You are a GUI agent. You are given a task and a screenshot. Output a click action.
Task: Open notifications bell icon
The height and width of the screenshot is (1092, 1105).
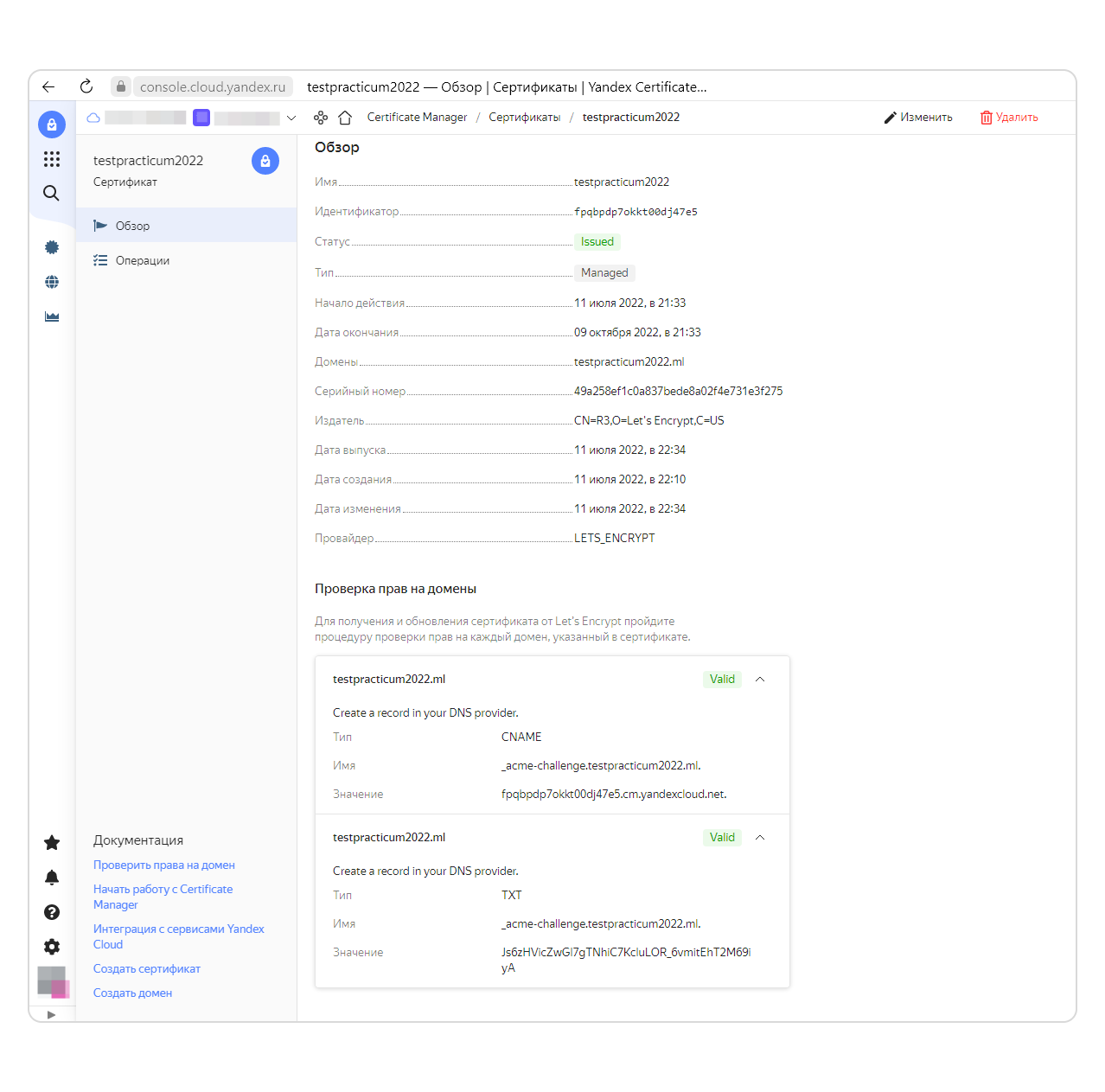[x=52, y=878]
